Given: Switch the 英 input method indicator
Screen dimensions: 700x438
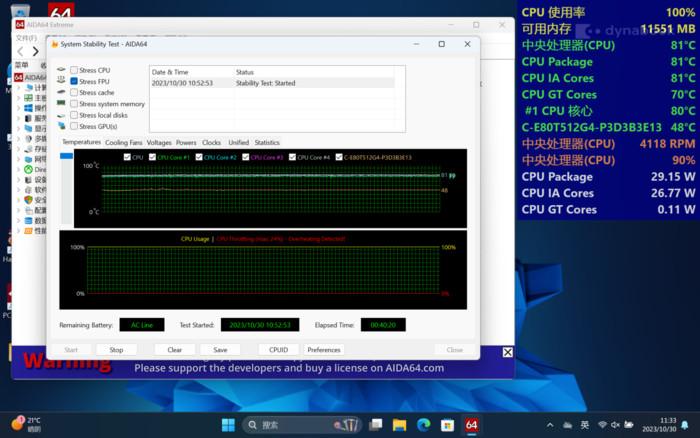Looking at the screenshot, I should (584, 425).
